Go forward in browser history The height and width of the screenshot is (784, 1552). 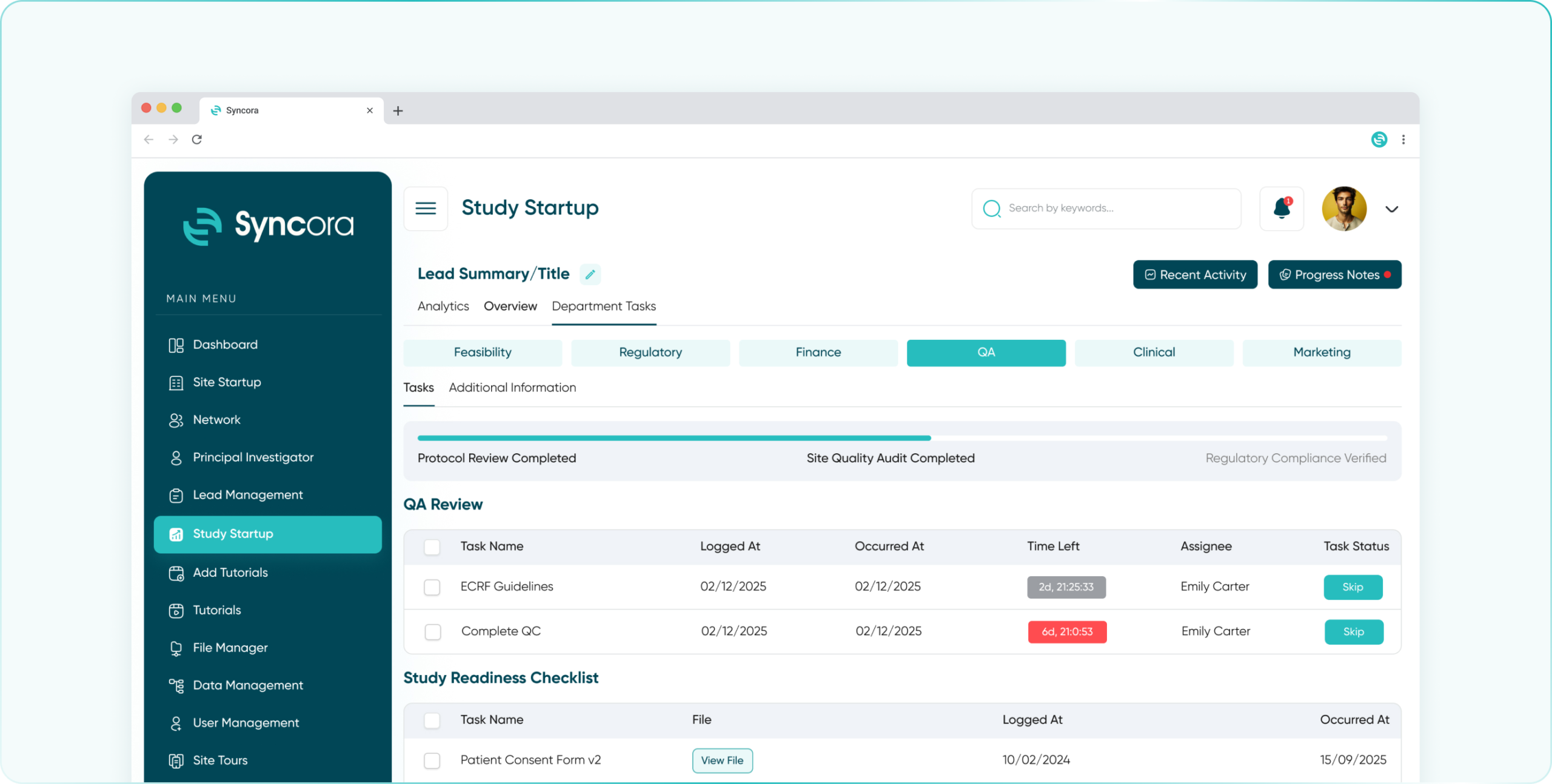[x=173, y=139]
